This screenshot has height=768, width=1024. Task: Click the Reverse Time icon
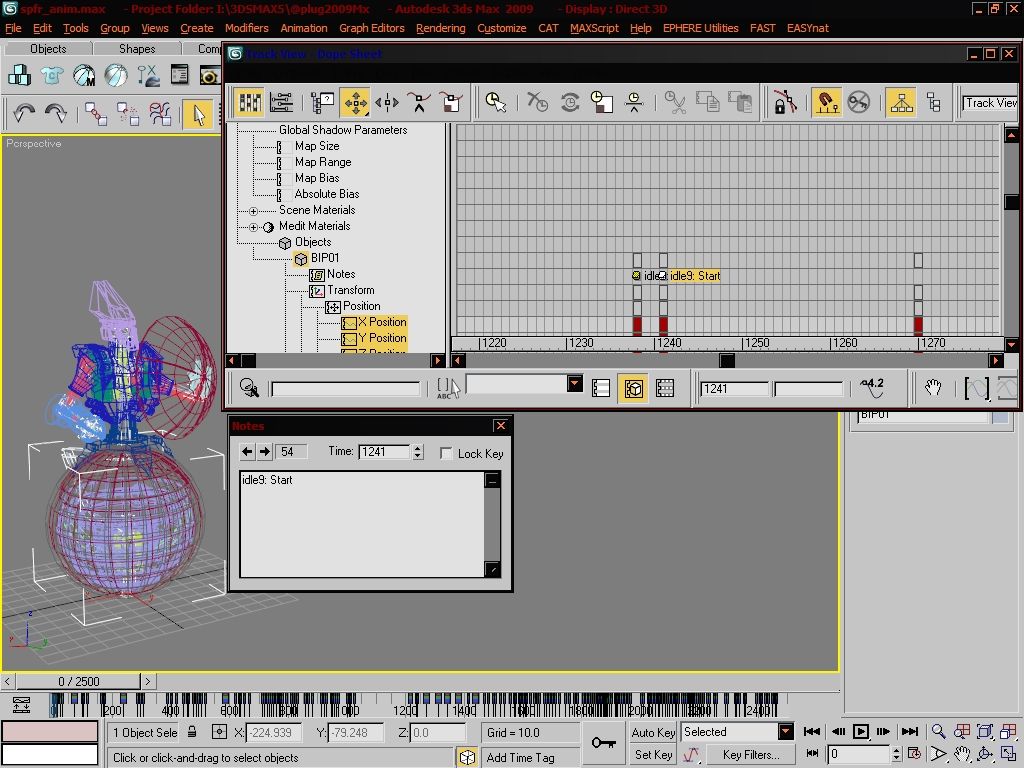coord(569,103)
